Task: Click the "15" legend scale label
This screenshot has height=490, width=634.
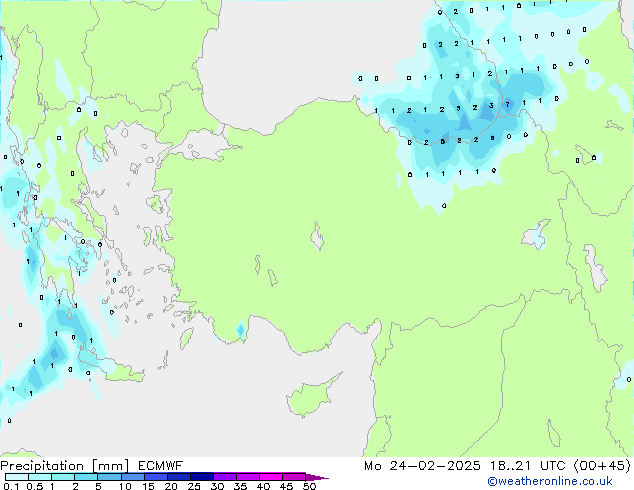Action: (x=148, y=486)
